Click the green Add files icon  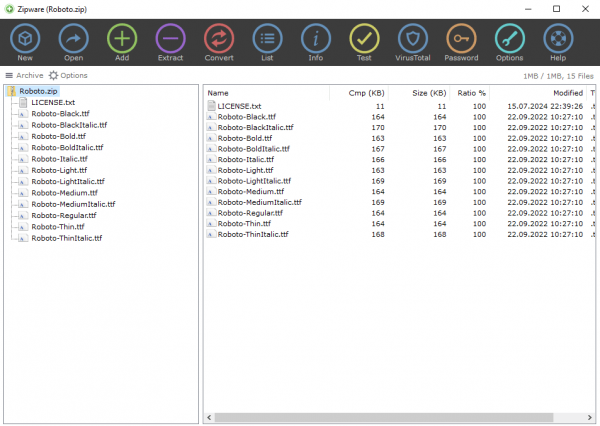122,39
